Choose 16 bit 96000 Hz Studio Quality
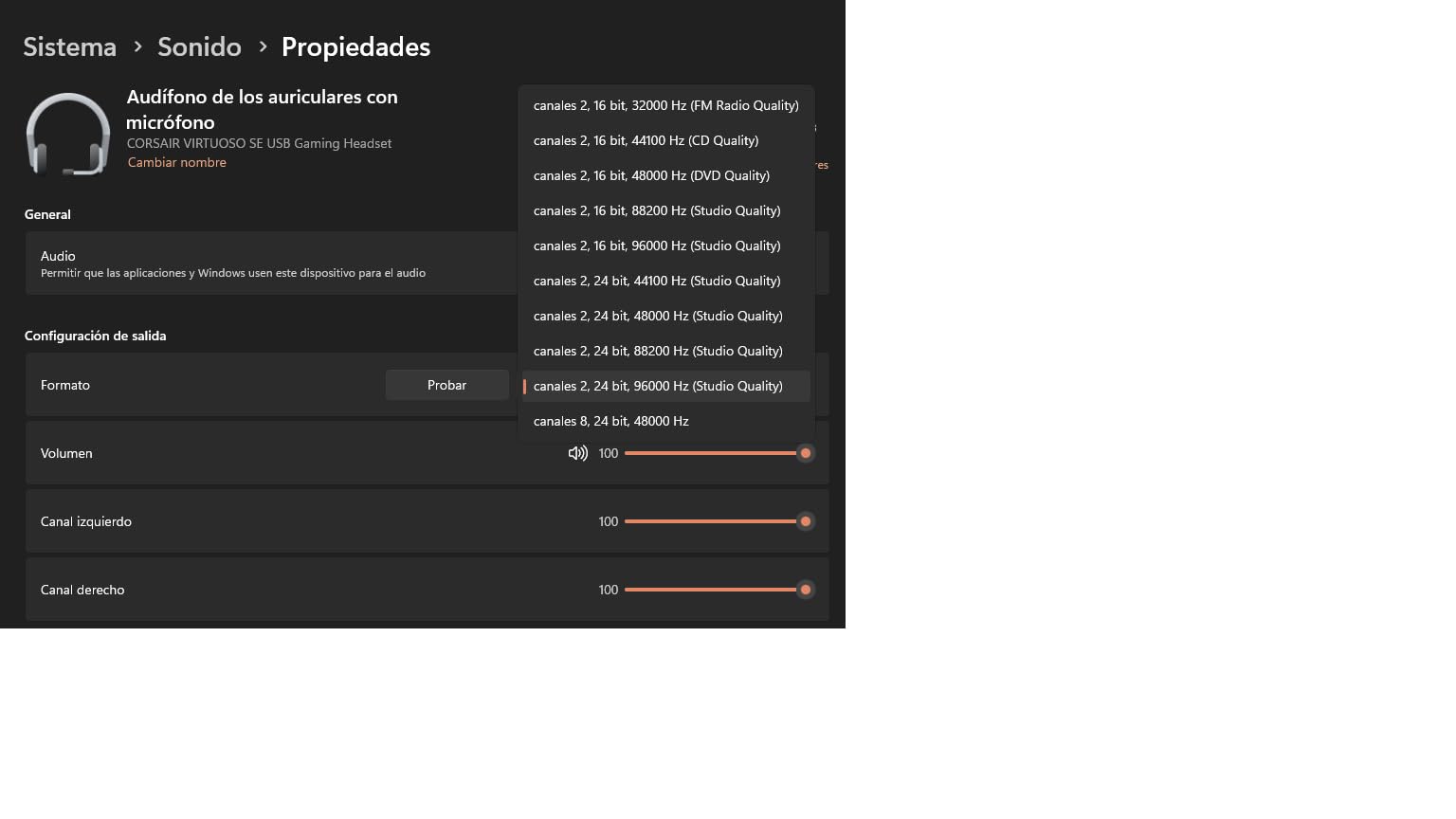The height and width of the screenshot is (819, 1456). pos(666,246)
